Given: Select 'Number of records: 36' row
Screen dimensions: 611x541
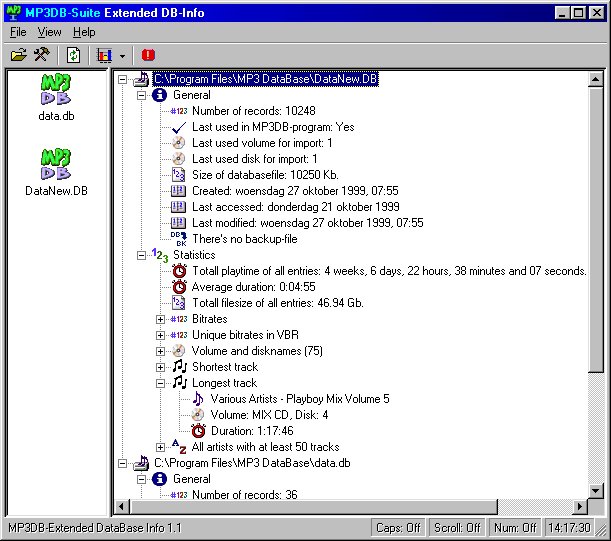Looking at the screenshot, I should 245,495.
